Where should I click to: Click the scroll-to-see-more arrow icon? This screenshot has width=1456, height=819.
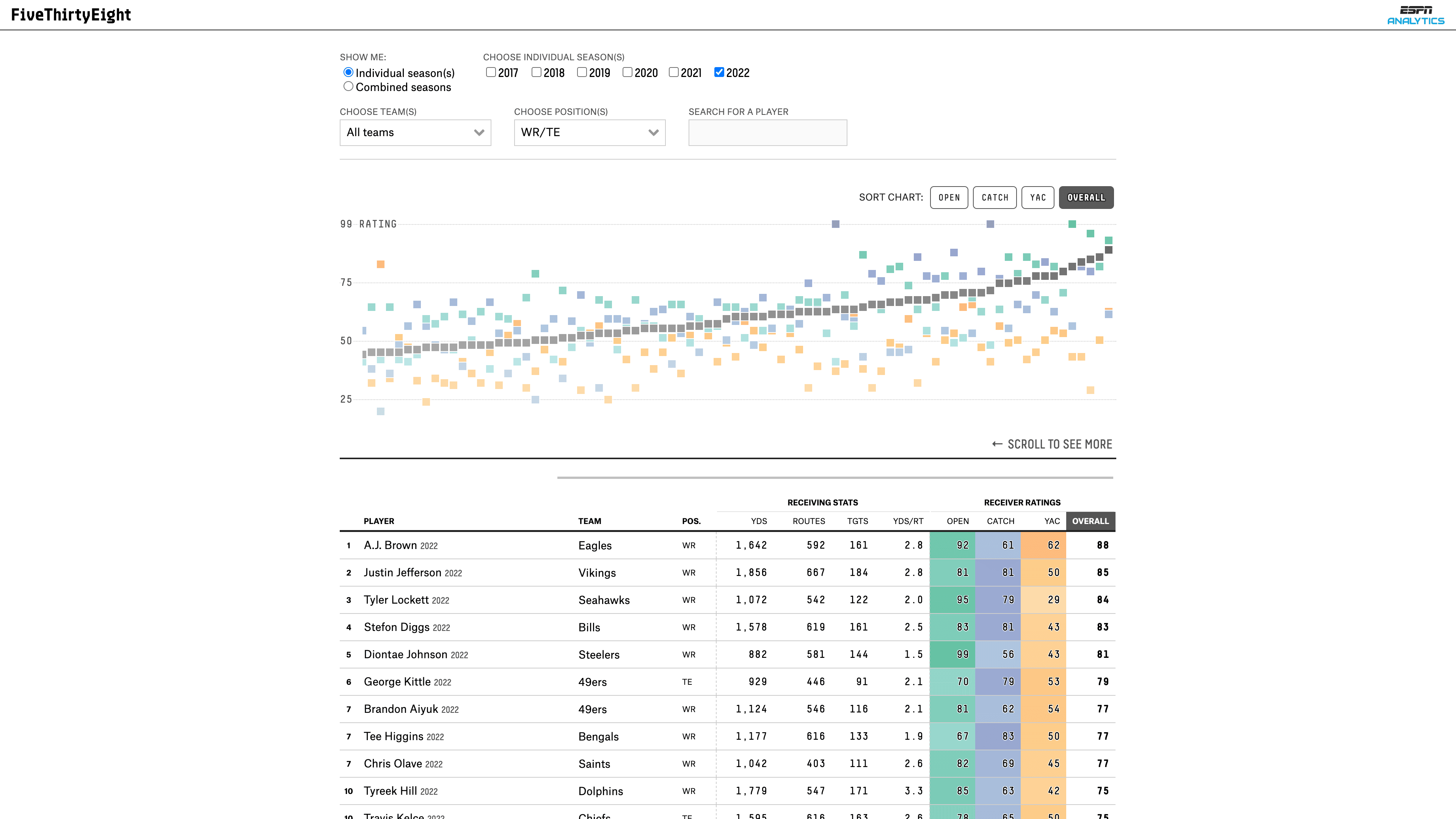tap(997, 444)
